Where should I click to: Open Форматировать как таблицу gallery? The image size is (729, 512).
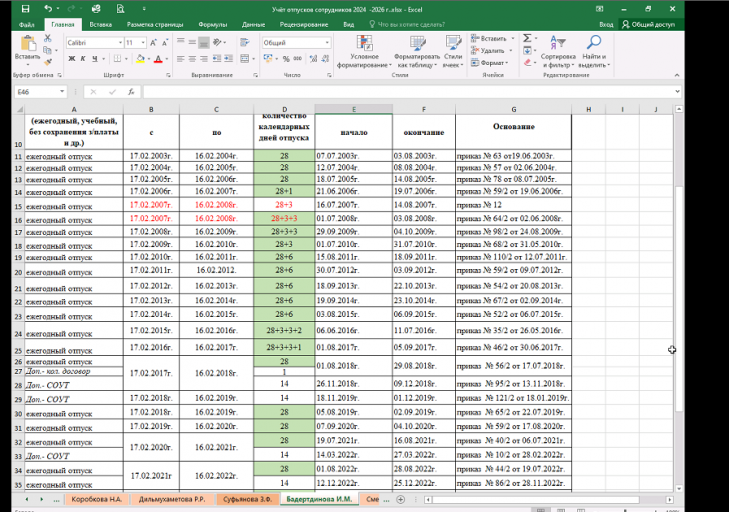tap(417, 52)
